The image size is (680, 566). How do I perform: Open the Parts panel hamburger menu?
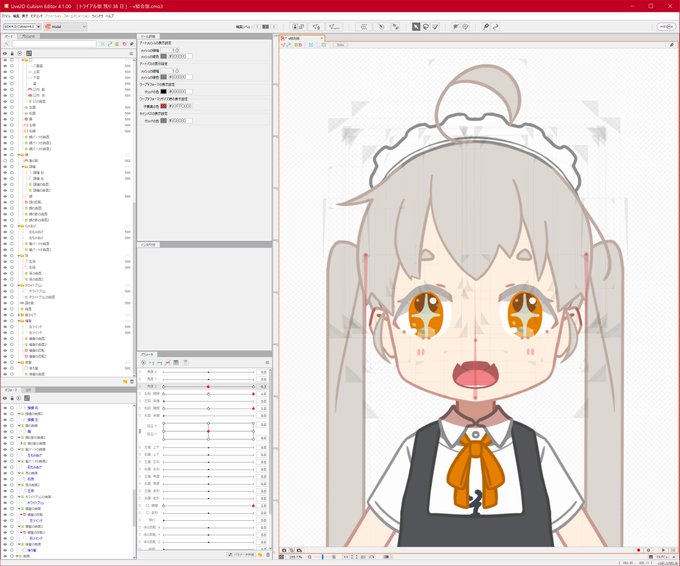point(131,53)
